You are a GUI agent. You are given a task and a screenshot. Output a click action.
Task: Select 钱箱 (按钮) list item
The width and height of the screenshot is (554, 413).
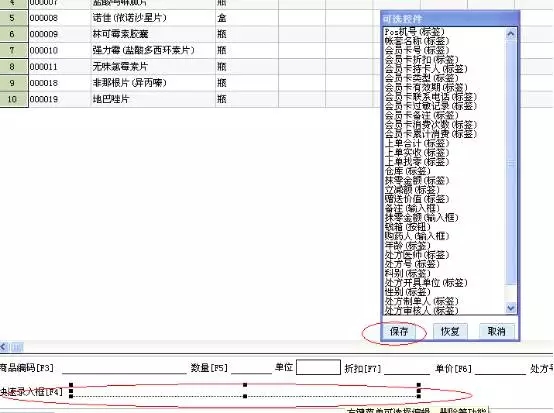(x=407, y=226)
